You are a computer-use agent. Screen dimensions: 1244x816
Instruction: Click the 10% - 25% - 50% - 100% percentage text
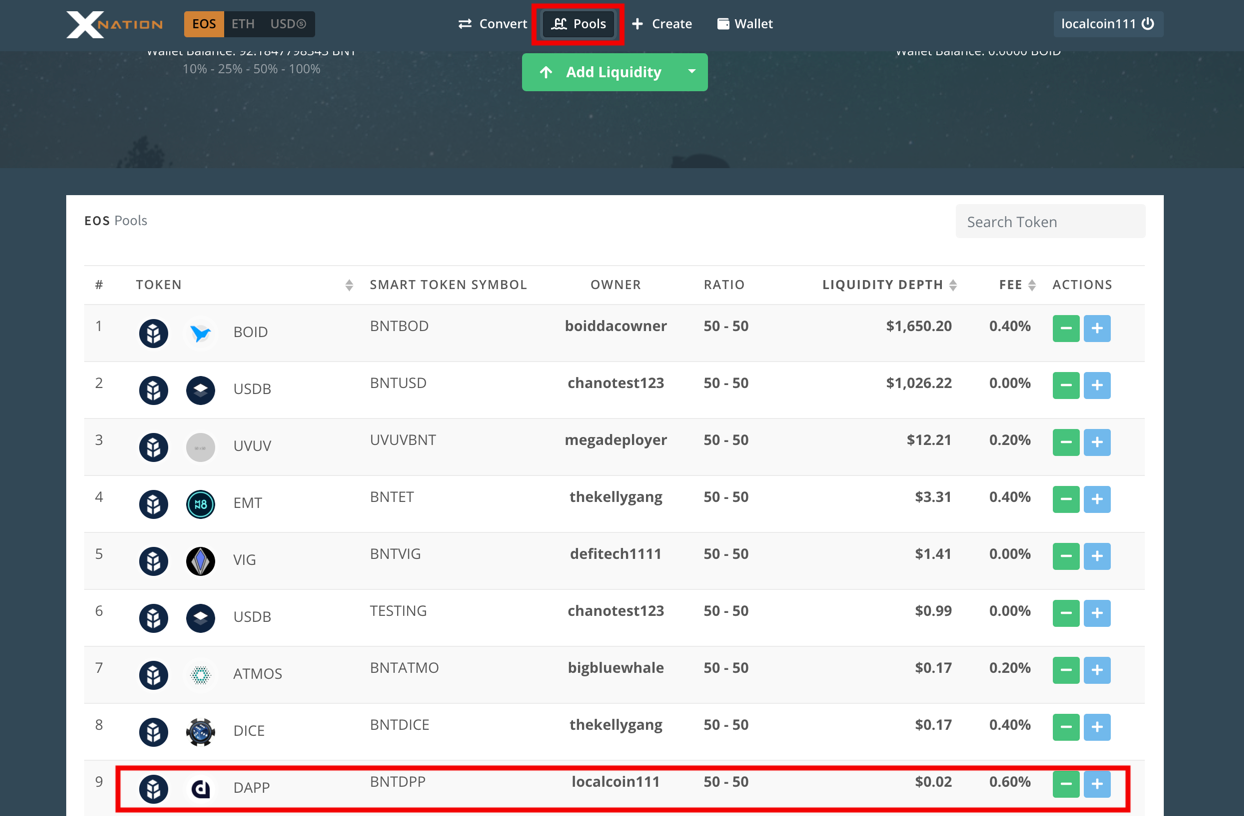[251, 69]
